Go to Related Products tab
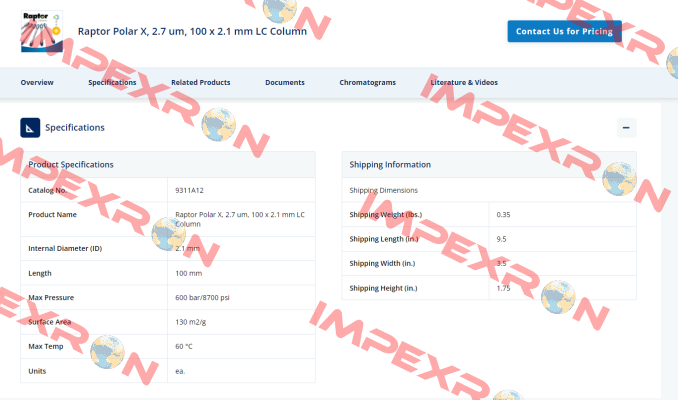The height and width of the screenshot is (400, 678). click(x=201, y=82)
